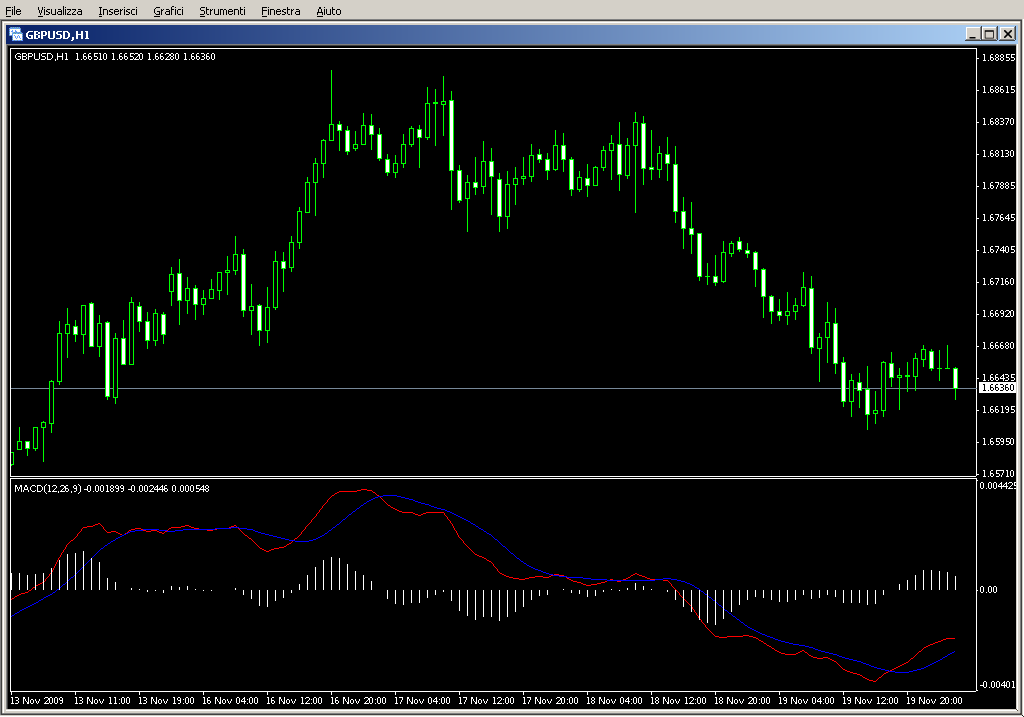The image size is (1024, 717).
Task: Click the '19 Nov 12:00' time label
Action: pos(871,701)
